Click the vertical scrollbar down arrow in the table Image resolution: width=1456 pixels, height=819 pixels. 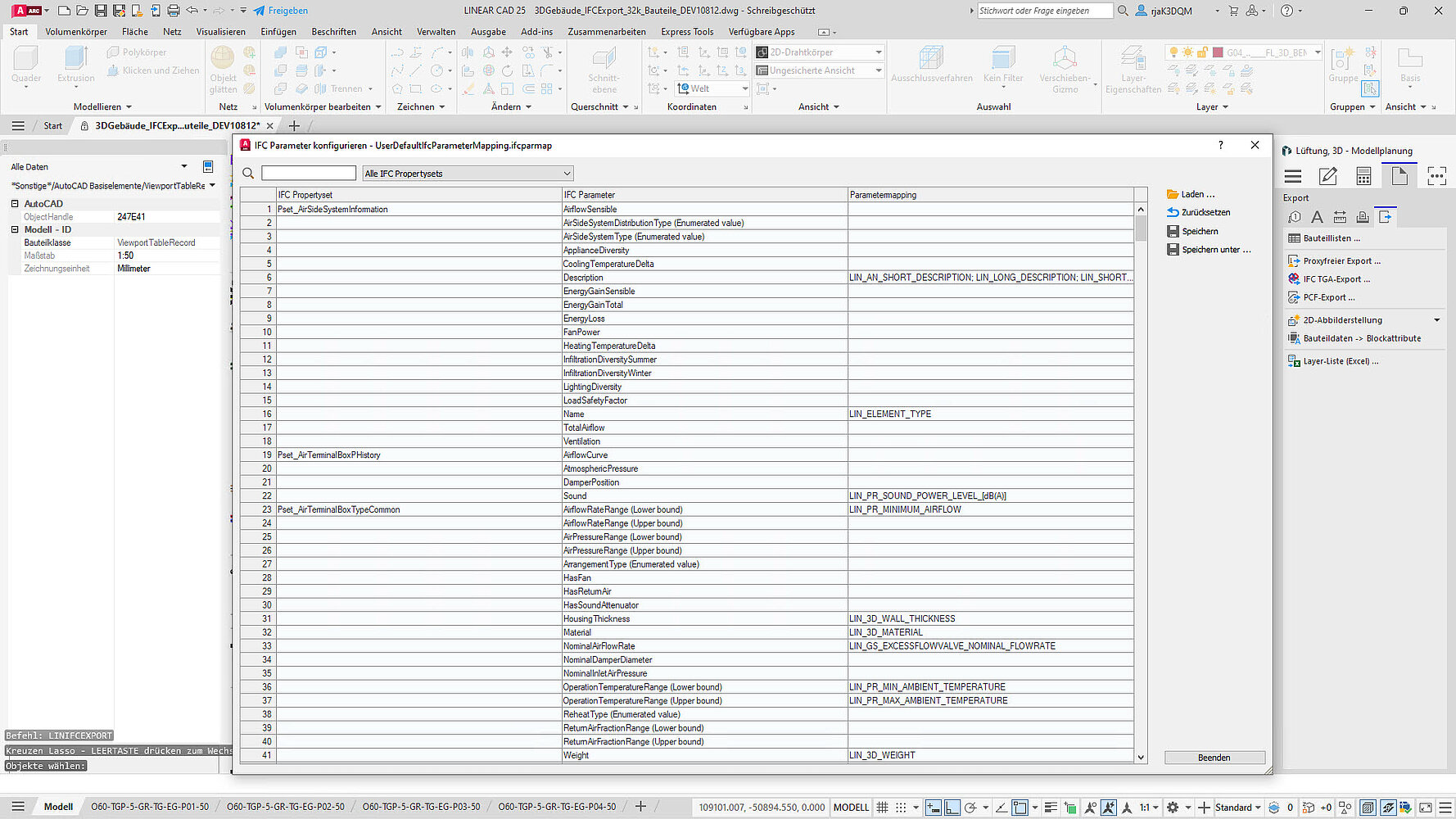(1141, 758)
